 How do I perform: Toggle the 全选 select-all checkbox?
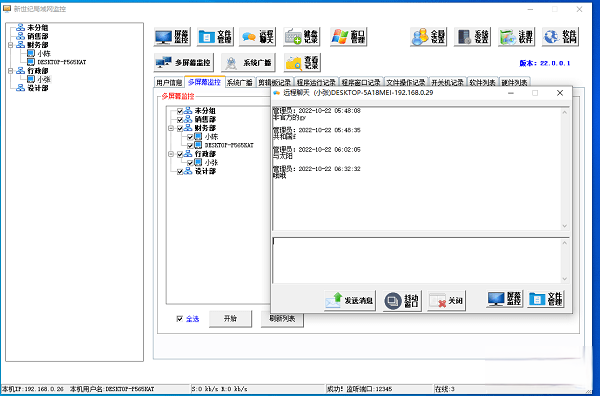pyautogui.click(x=179, y=319)
